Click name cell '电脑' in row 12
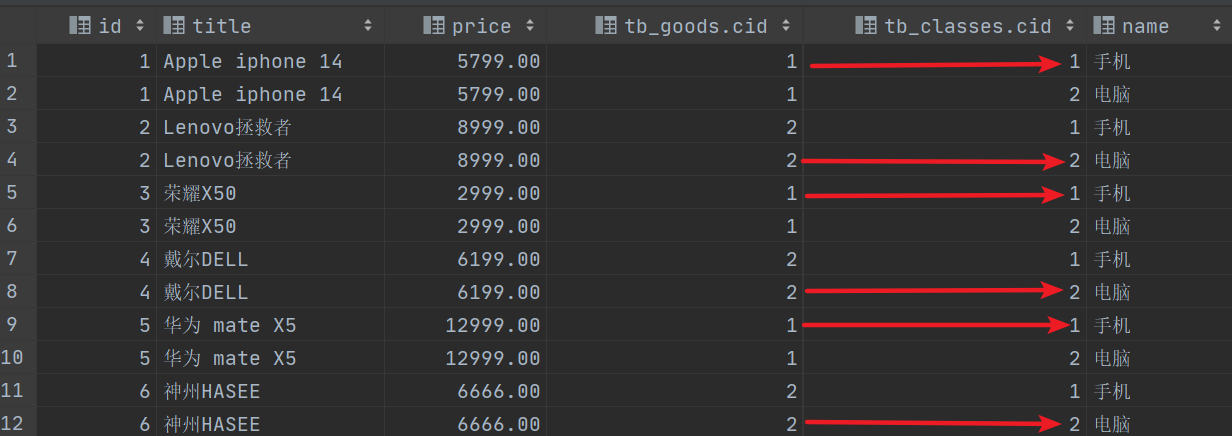The width and height of the screenshot is (1232, 436). pos(1112,424)
